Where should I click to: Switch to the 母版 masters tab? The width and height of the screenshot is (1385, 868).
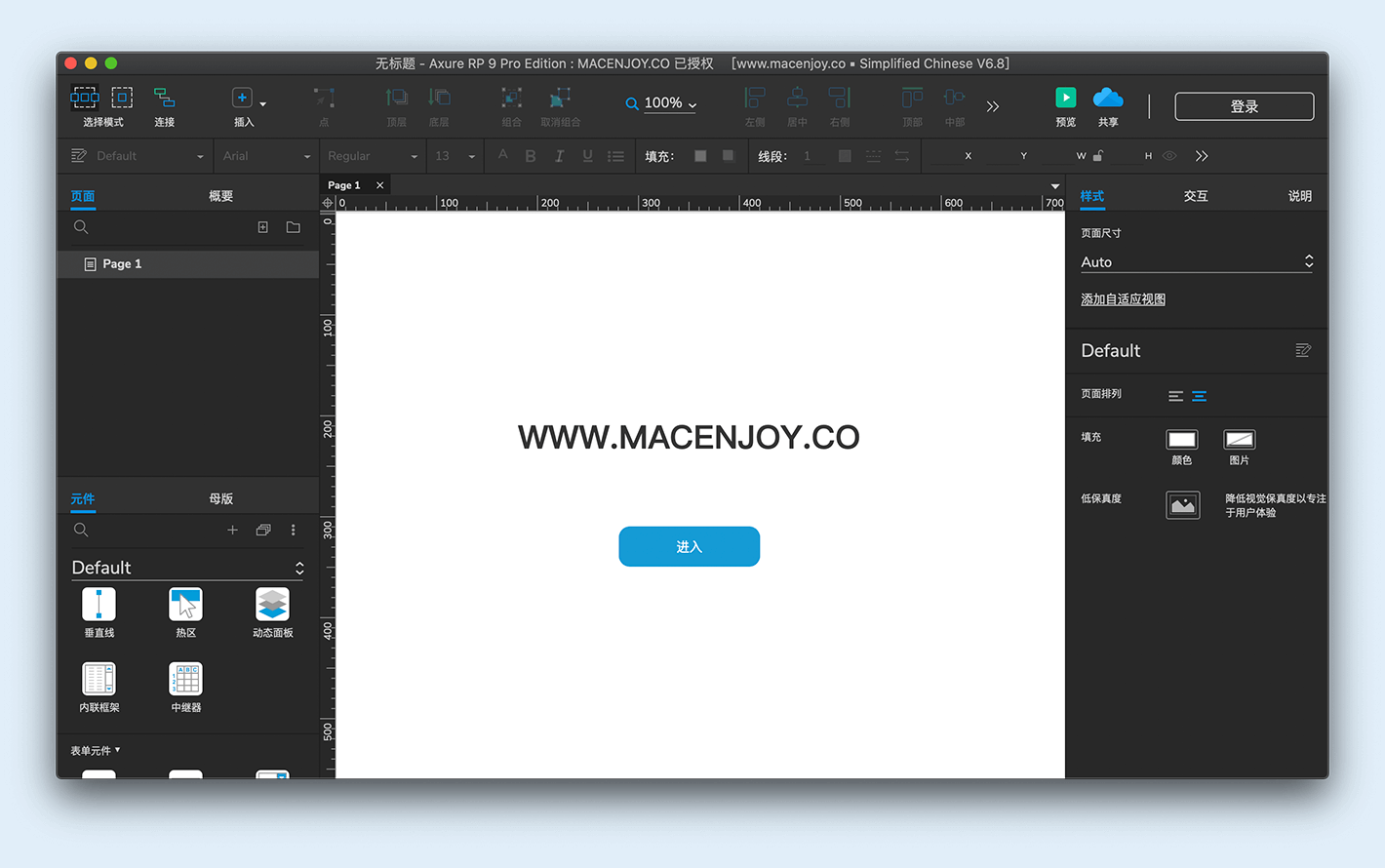tap(220, 498)
